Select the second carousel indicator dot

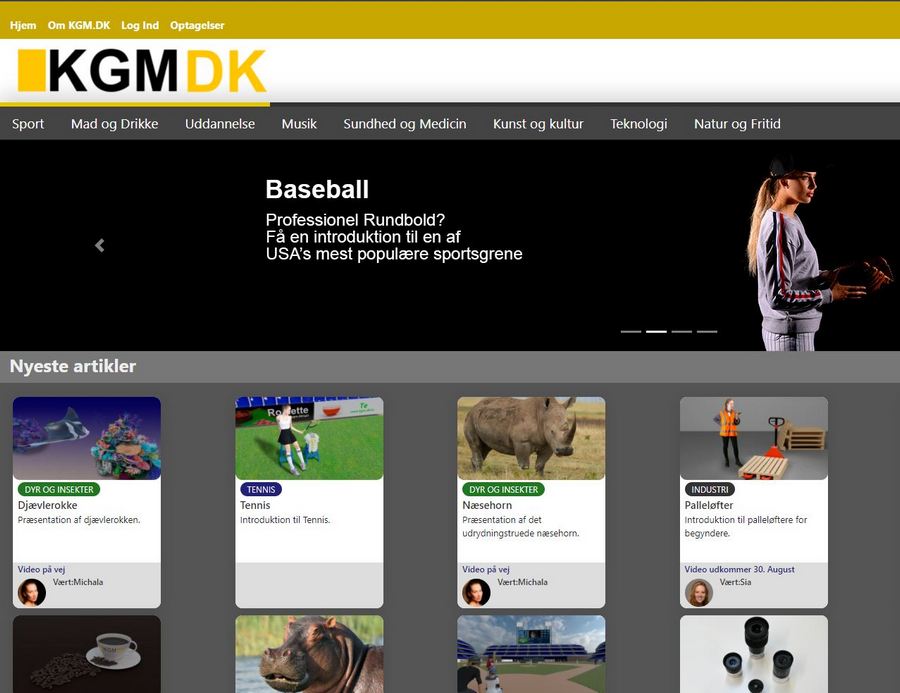point(656,330)
